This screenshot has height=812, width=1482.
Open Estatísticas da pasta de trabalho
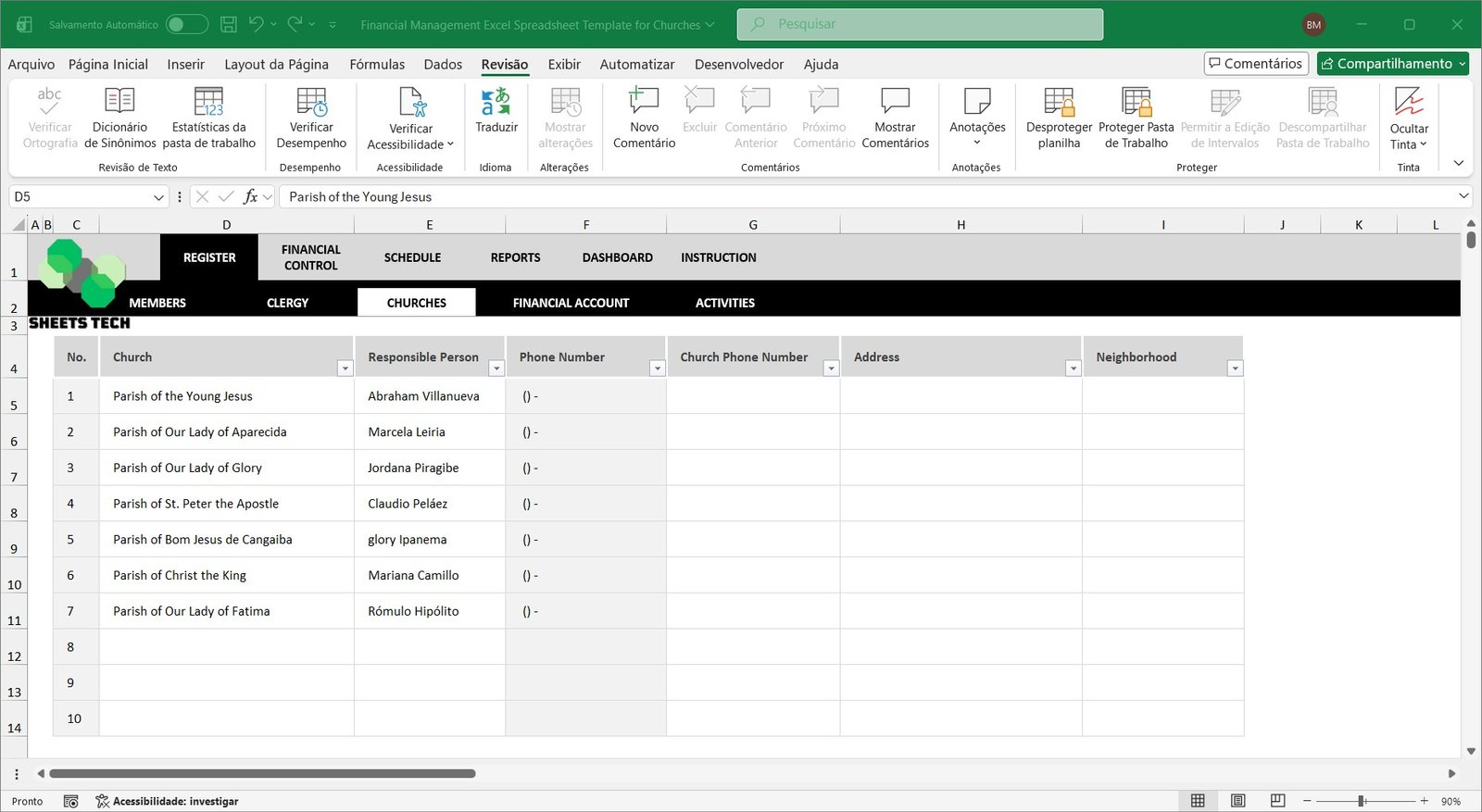click(208, 118)
